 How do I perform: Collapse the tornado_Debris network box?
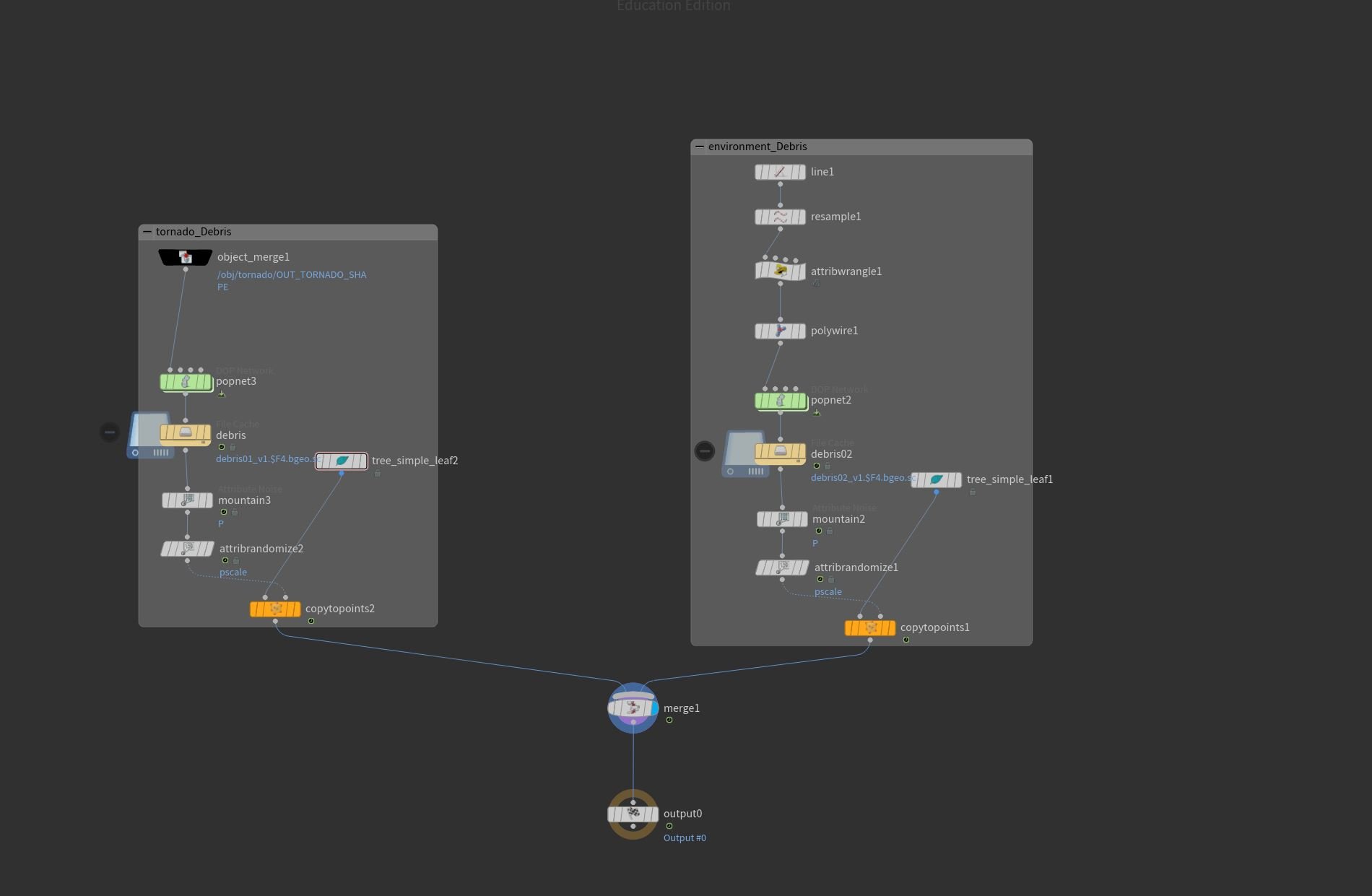[147, 232]
